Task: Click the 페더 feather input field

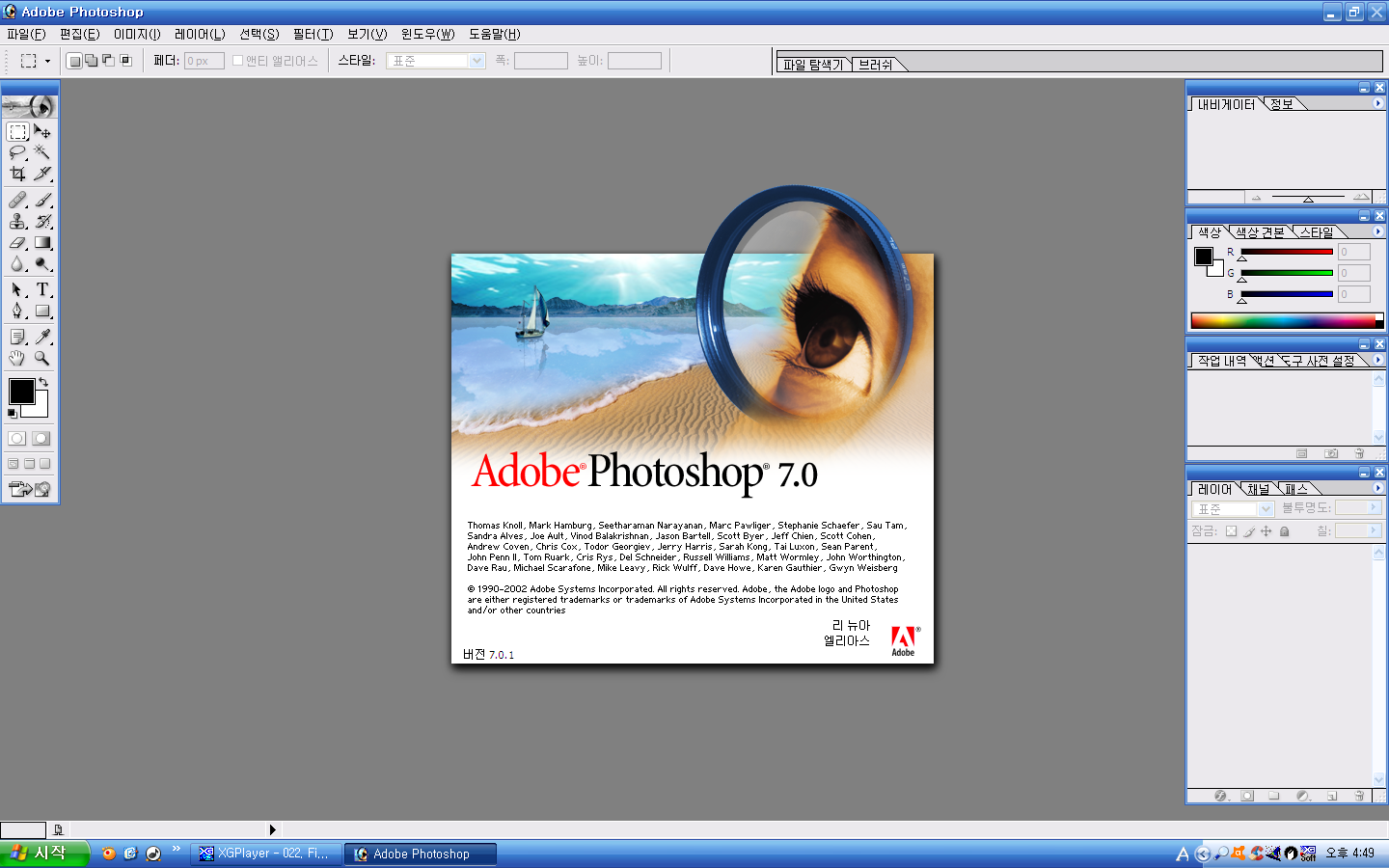Action: (x=204, y=61)
